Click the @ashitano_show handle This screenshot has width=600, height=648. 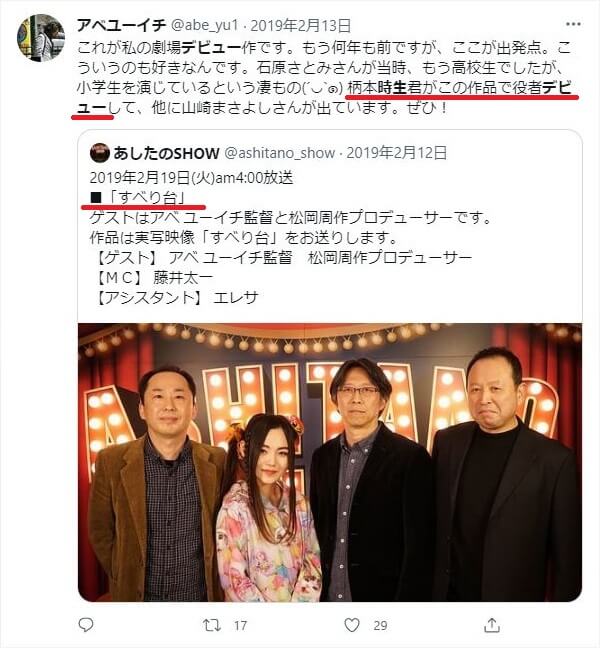pyautogui.click(x=279, y=153)
